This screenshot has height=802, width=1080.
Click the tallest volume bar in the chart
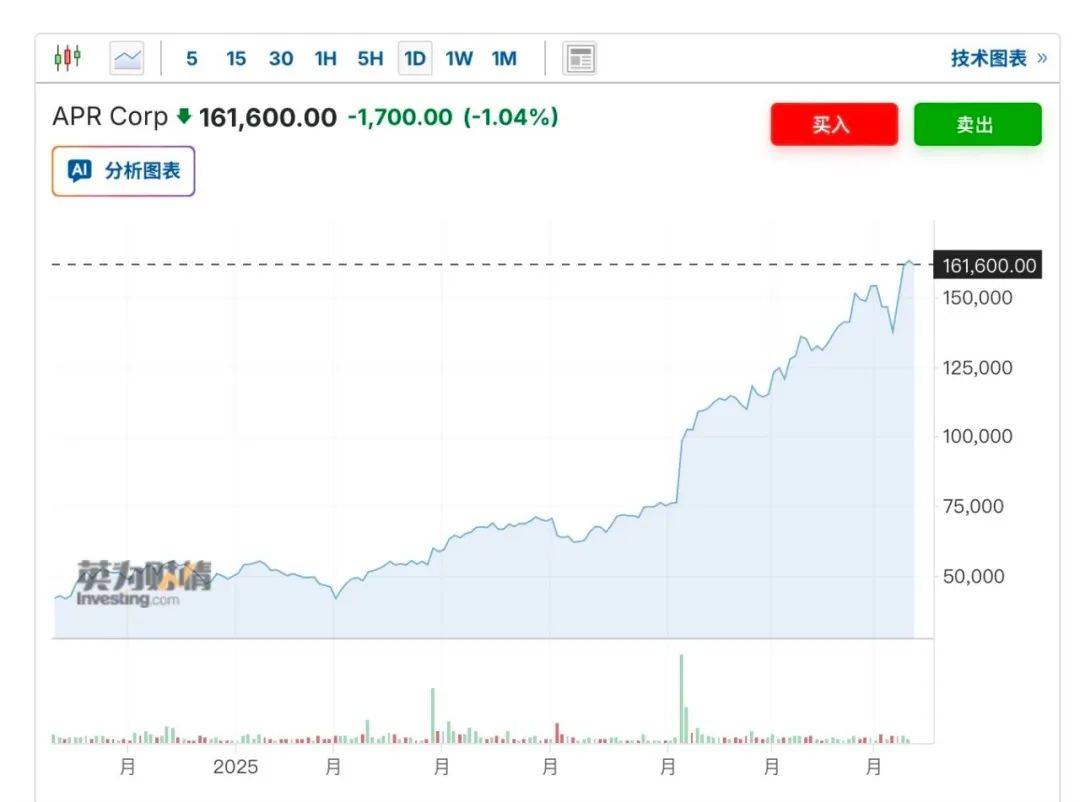pos(682,697)
